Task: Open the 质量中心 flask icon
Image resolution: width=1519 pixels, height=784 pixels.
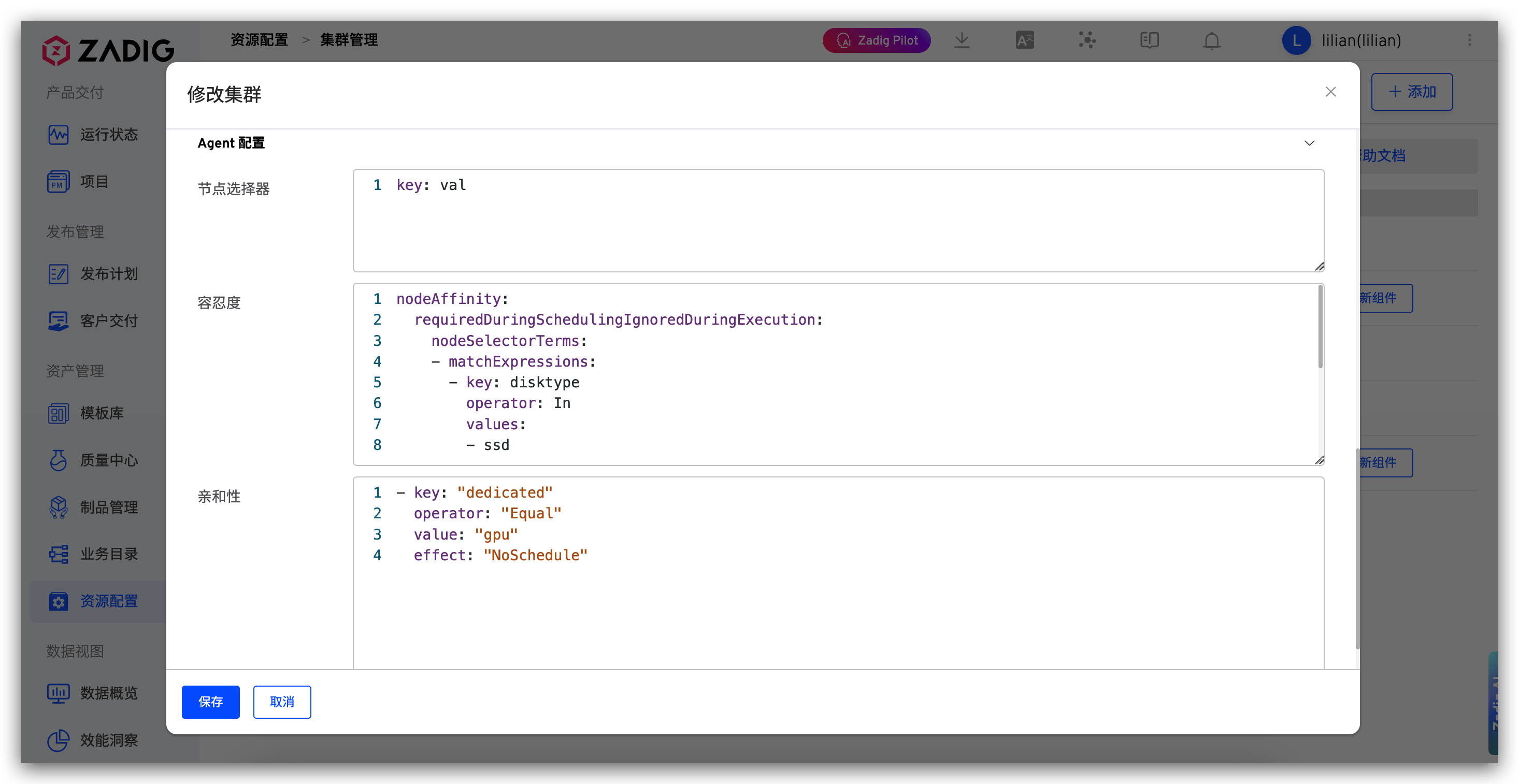Action: coord(58,460)
